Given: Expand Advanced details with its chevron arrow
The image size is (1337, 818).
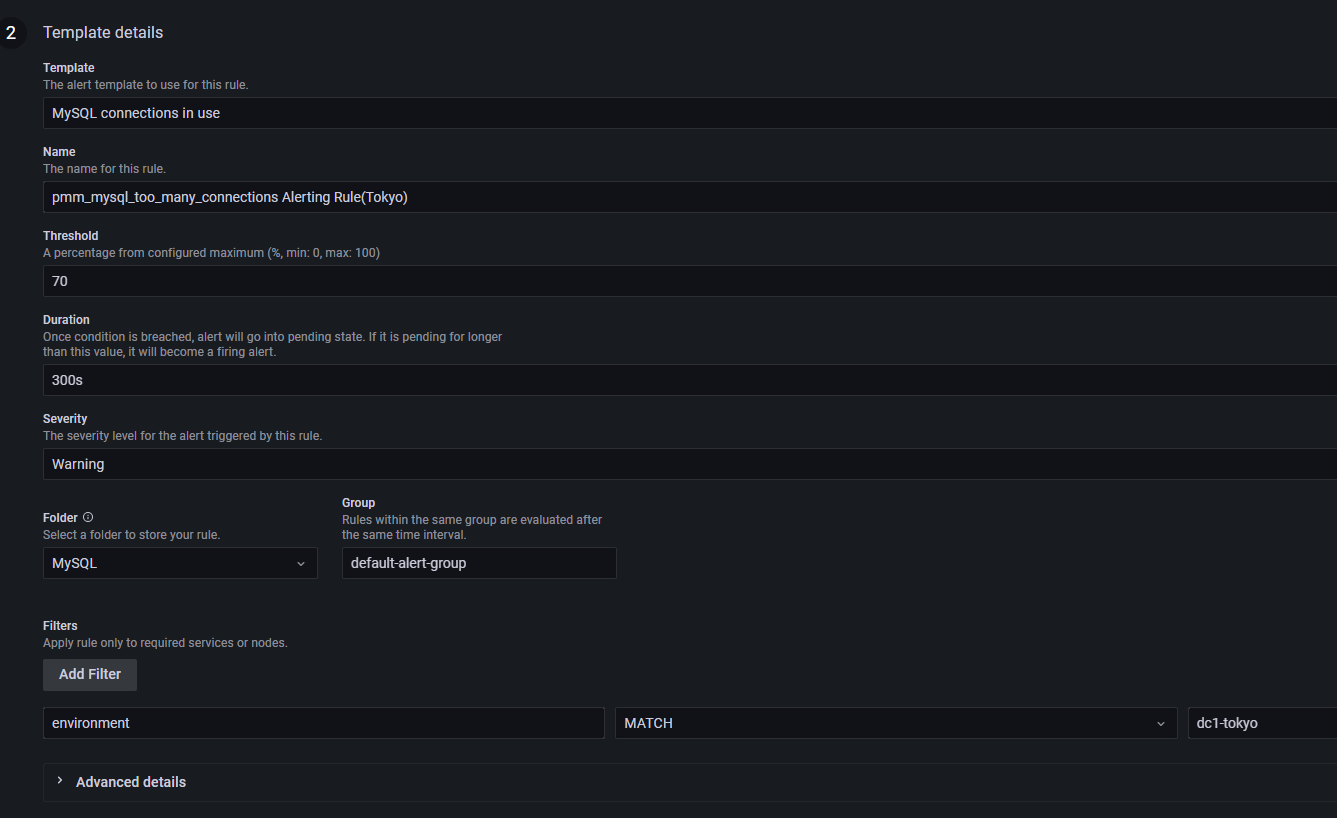Looking at the screenshot, I should (x=60, y=781).
